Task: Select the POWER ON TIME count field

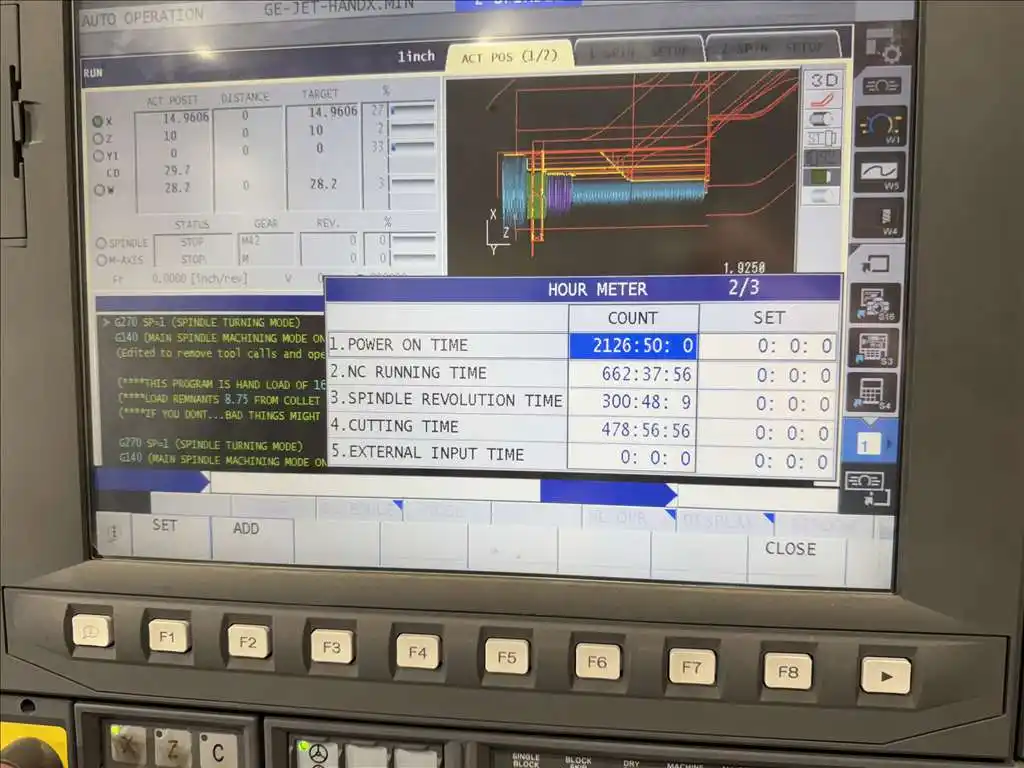Action: pyautogui.click(x=633, y=346)
